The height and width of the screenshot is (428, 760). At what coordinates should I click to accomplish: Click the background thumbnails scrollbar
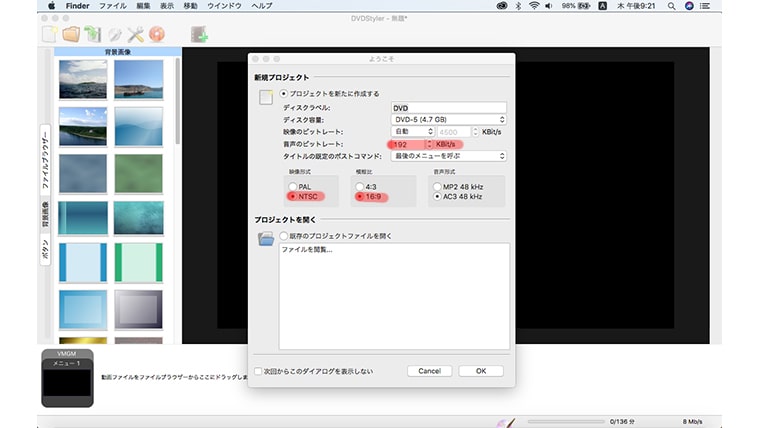[177, 101]
